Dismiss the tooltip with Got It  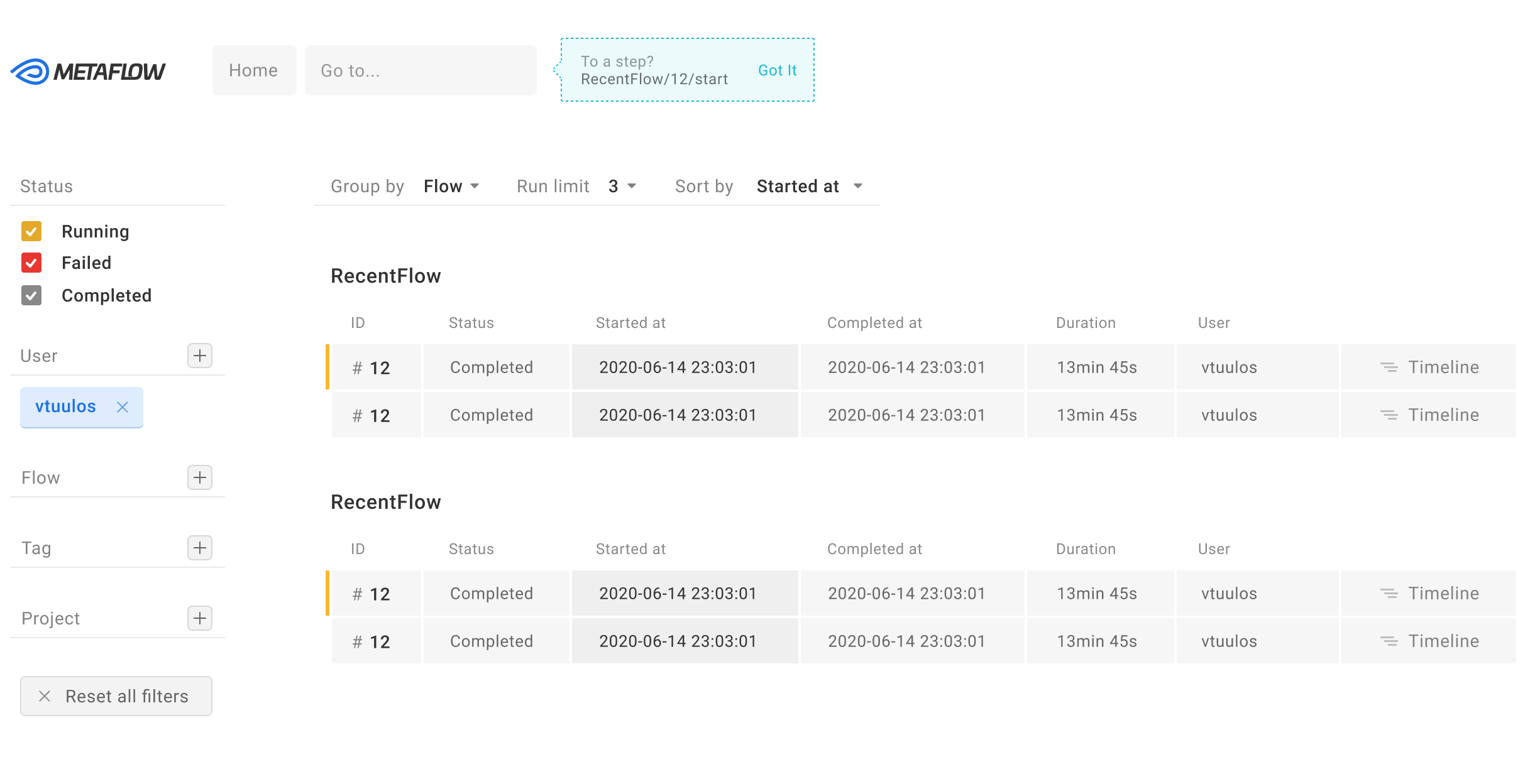coord(778,70)
